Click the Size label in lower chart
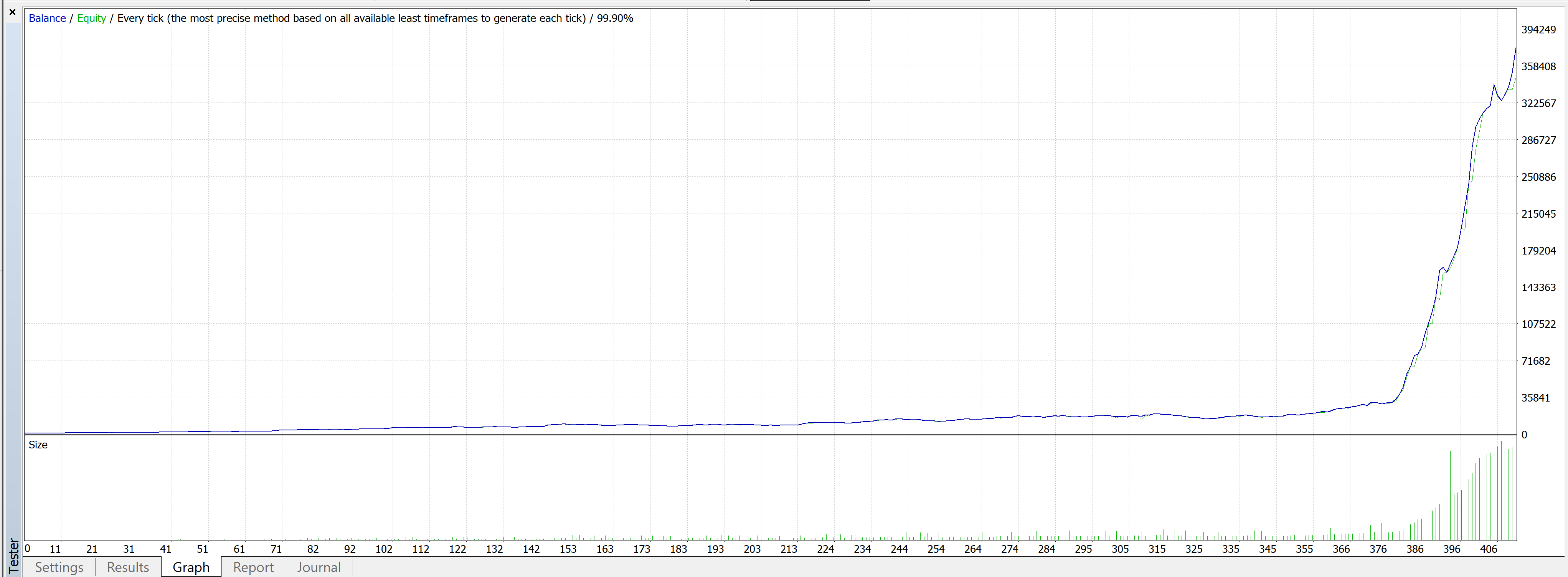 (38, 445)
